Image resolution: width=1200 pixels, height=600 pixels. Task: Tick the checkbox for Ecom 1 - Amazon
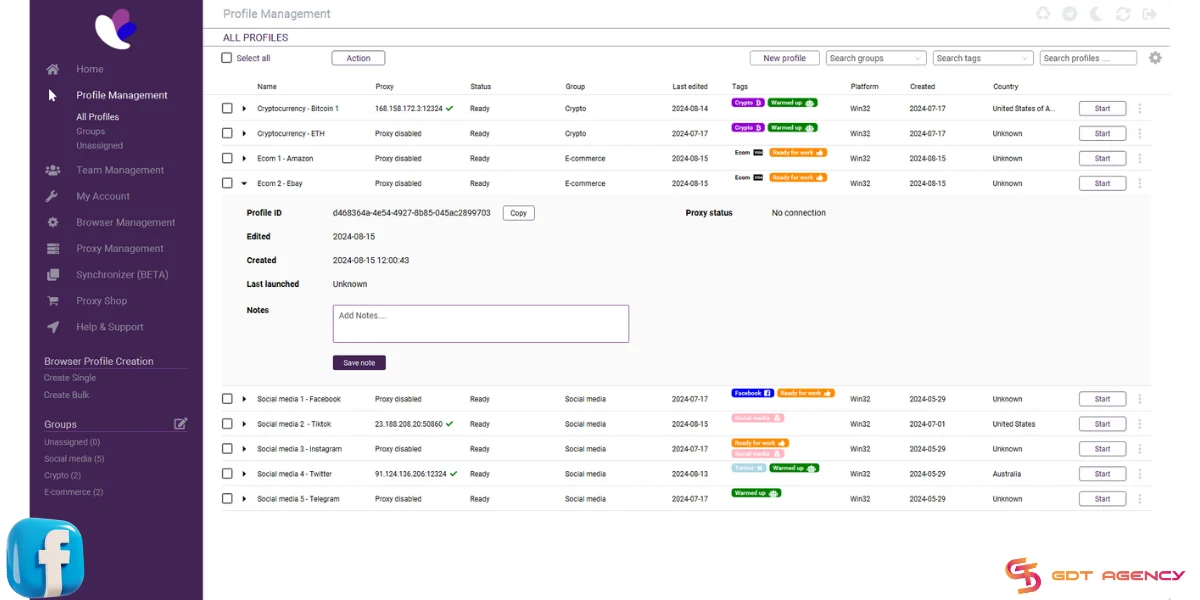pos(227,158)
